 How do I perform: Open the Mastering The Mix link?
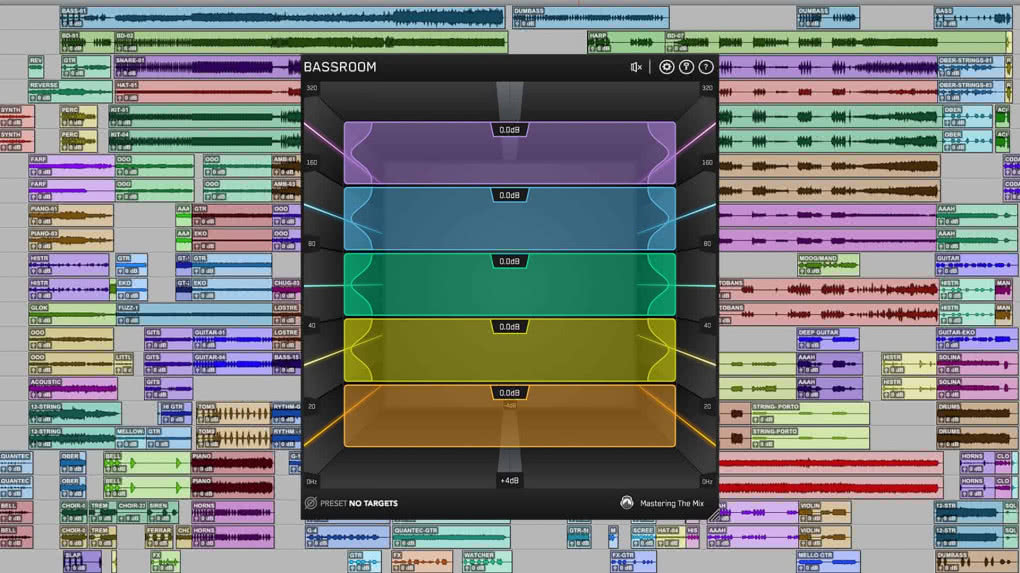click(x=671, y=503)
